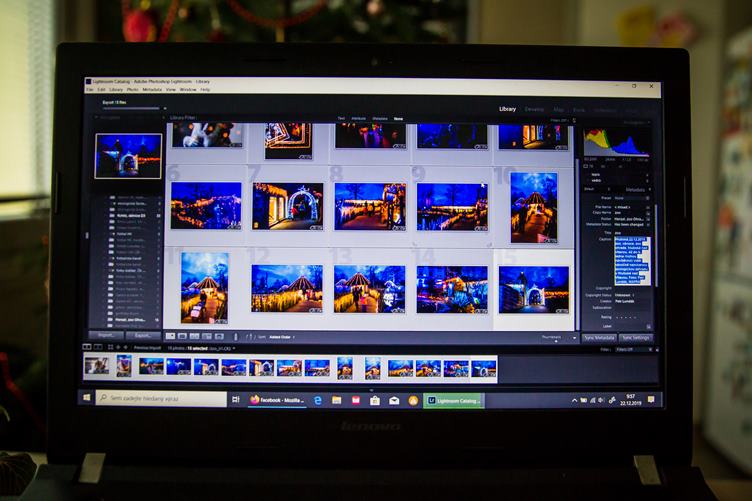This screenshot has height=501, width=752.
Task: Select grid thumbnail number 7
Action: pyautogui.click(x=288, y=206)
